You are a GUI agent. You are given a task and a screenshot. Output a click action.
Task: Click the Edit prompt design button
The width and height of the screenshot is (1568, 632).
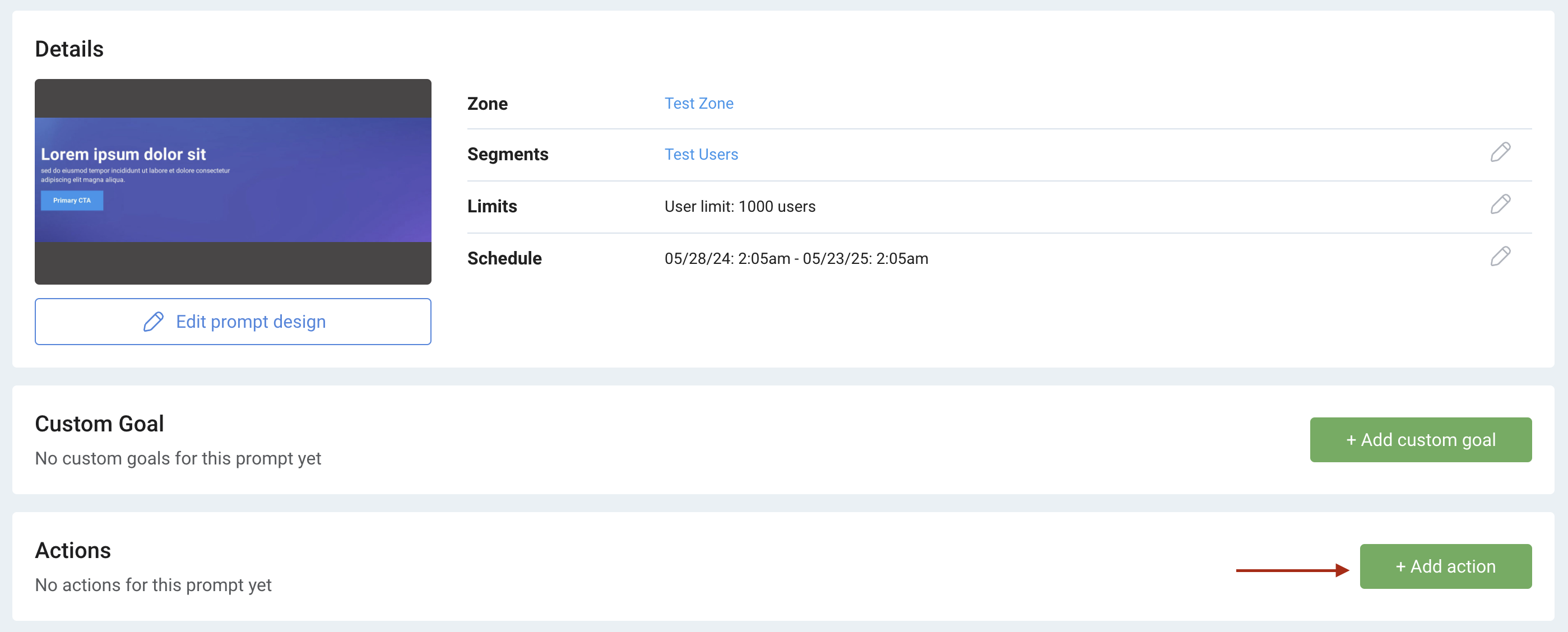[x=233, y=321]
